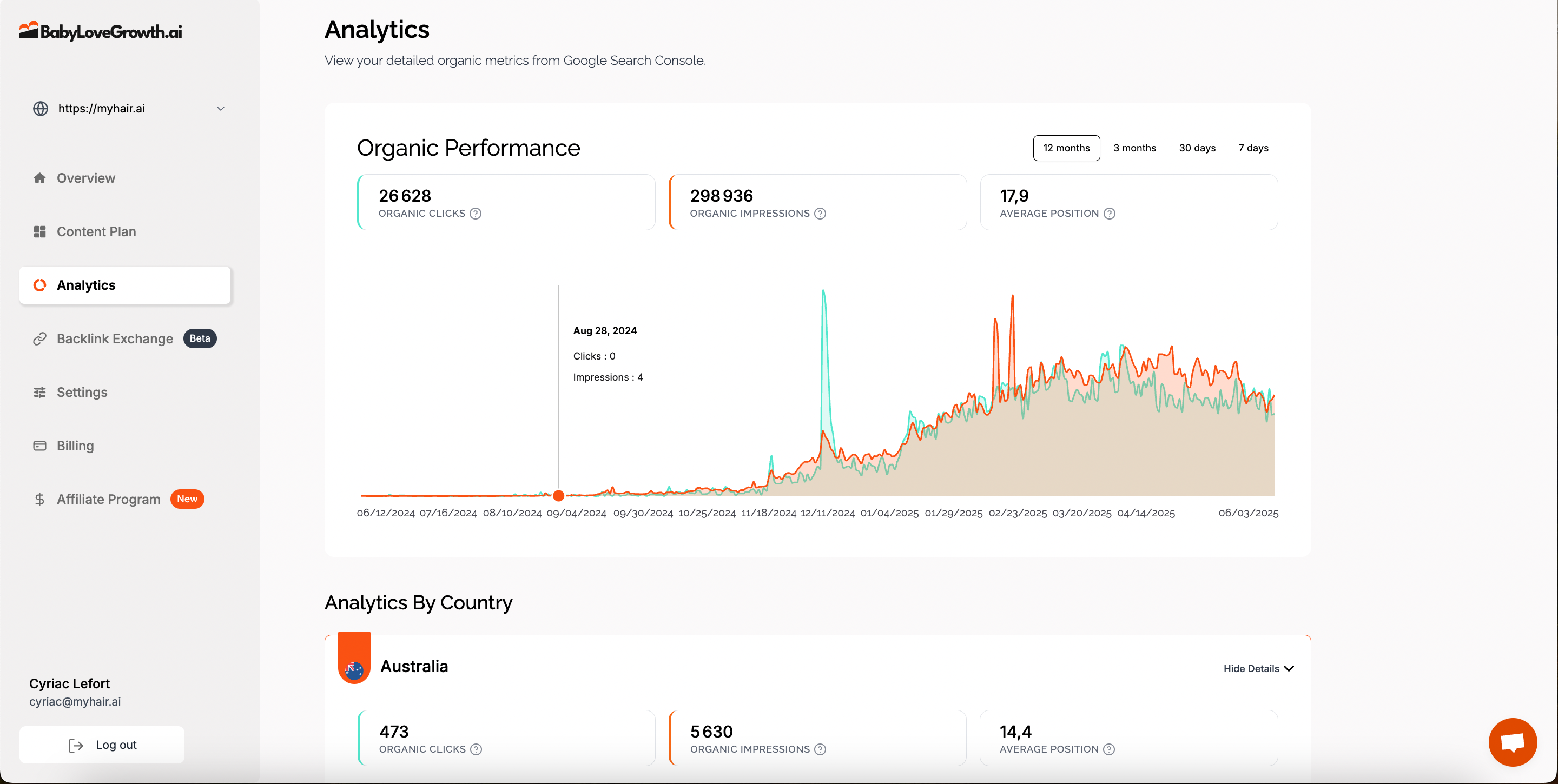Click the Overview home icon
Viewport: 1558px width, 784px height.
(x=40, y=178)
